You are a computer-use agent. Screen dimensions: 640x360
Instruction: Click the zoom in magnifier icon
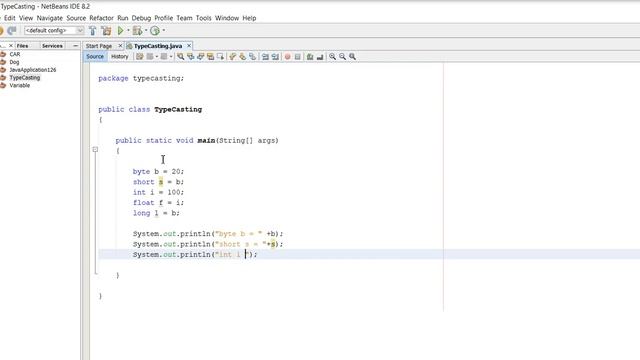(x=333, y=57)
